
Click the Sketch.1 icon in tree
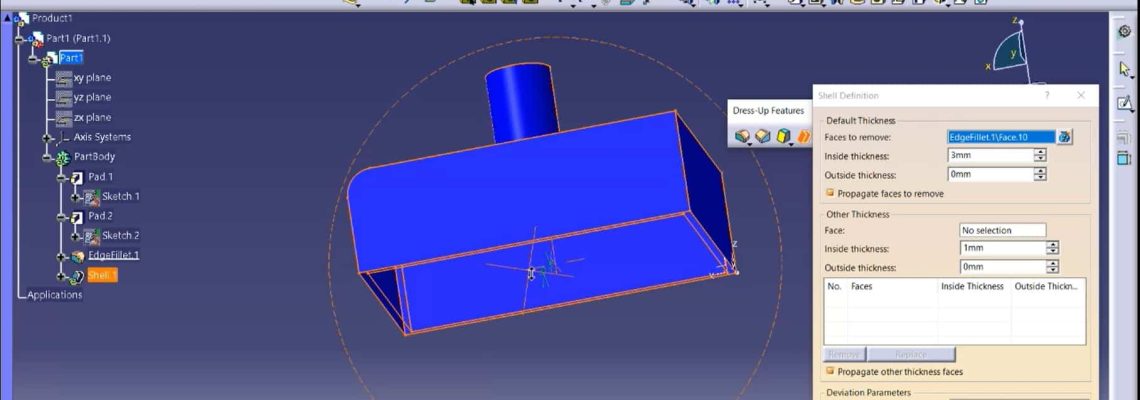click(92, 197)
